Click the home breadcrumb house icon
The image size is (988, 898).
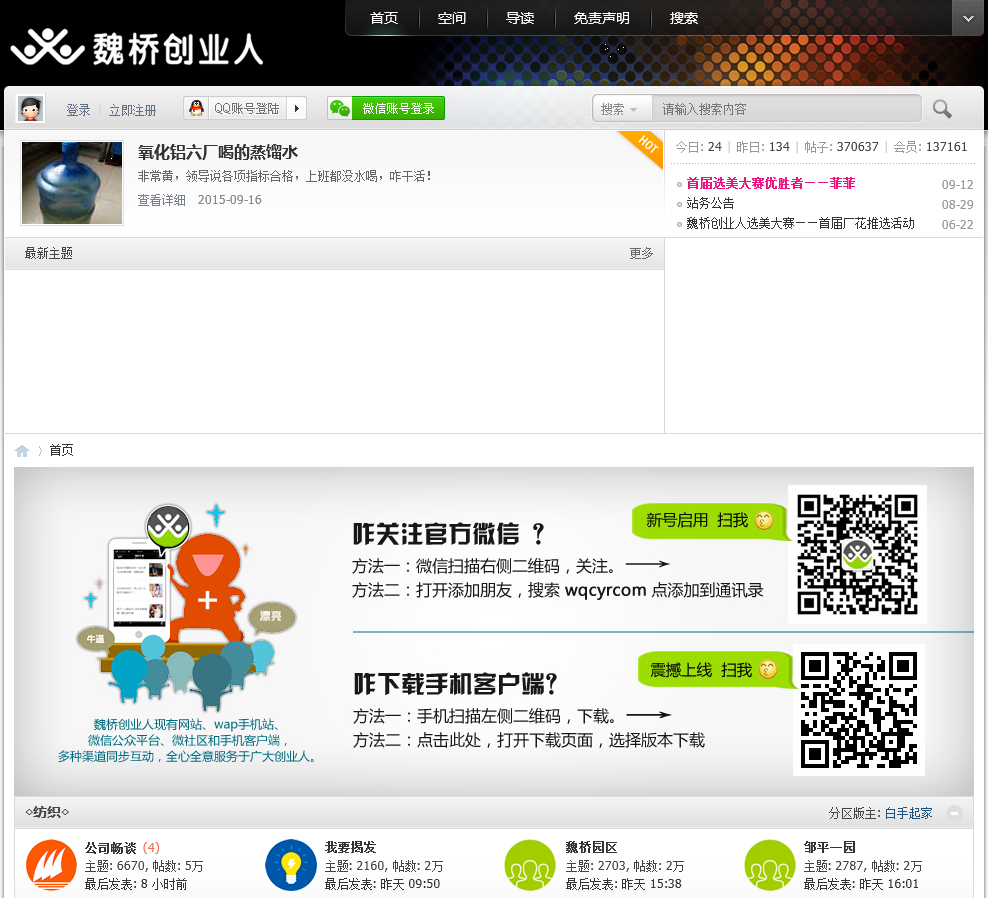[x=22, y=451]
